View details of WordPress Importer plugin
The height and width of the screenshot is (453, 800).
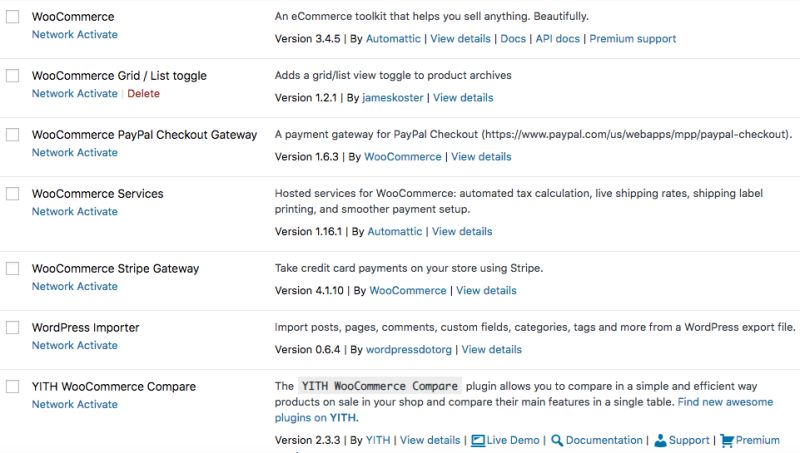click(x=492, y=350)
